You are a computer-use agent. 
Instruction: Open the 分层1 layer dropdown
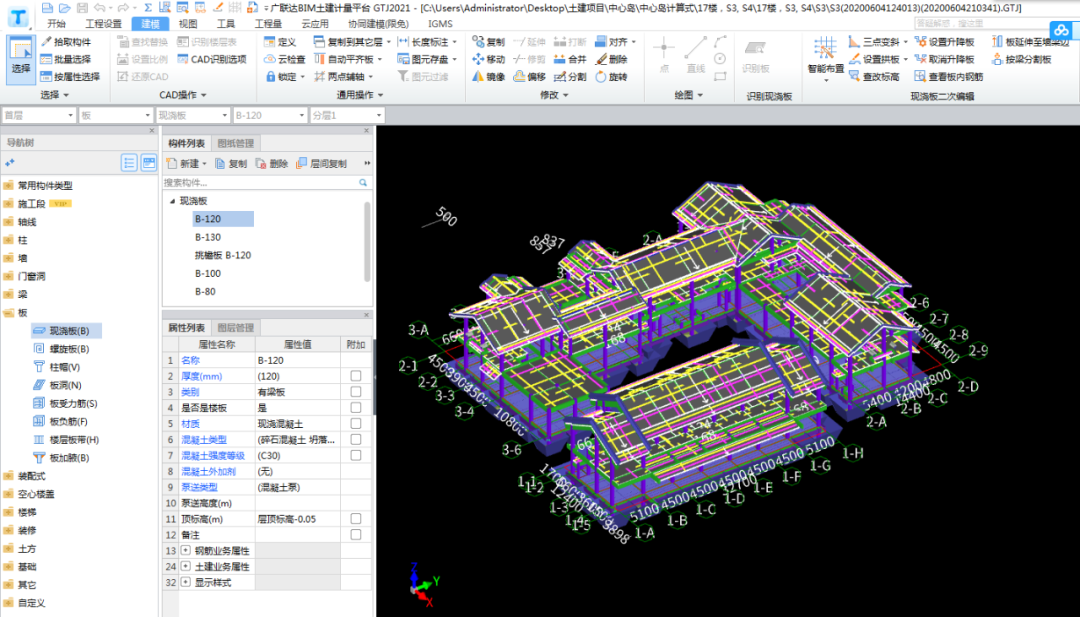pyautogui.click(x=346, y=115)
